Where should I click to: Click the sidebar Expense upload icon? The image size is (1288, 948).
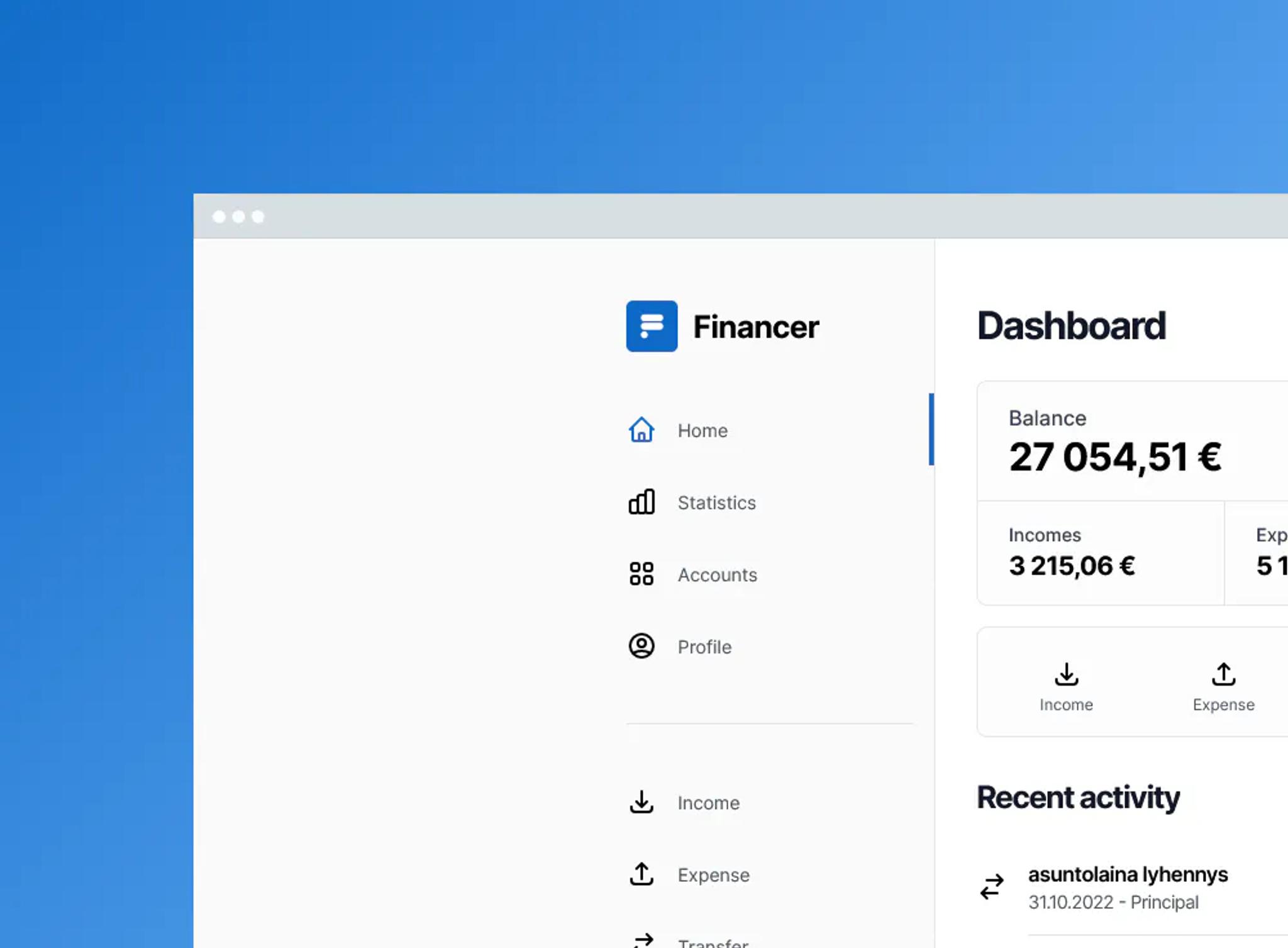[641, 874]
